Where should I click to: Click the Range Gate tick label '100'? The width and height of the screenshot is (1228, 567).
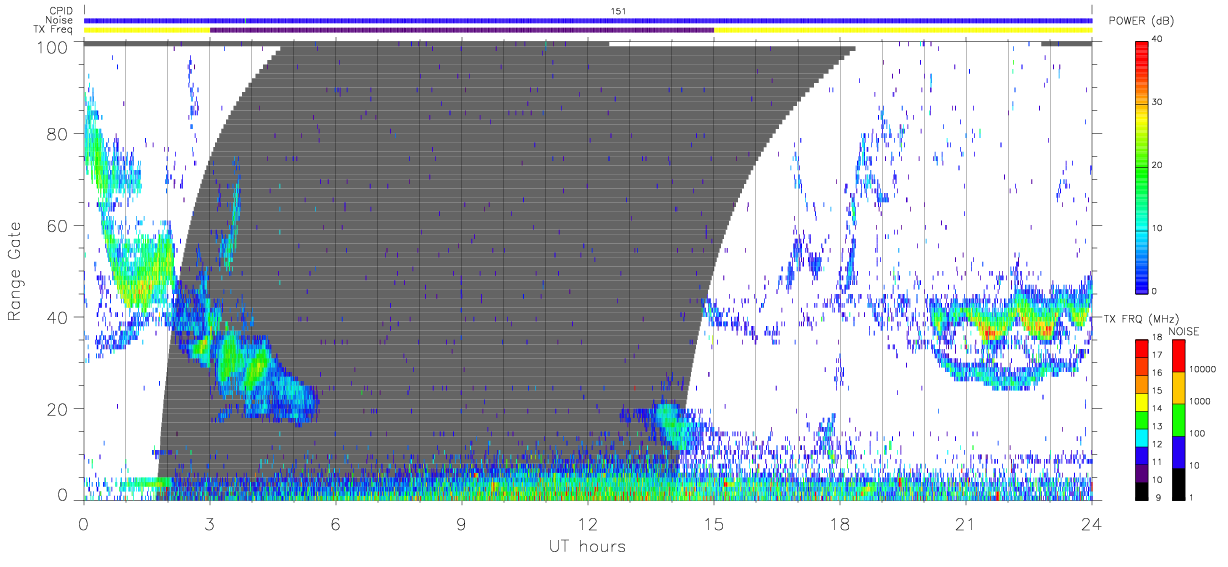pyautogui.click(x=53, y=47)
